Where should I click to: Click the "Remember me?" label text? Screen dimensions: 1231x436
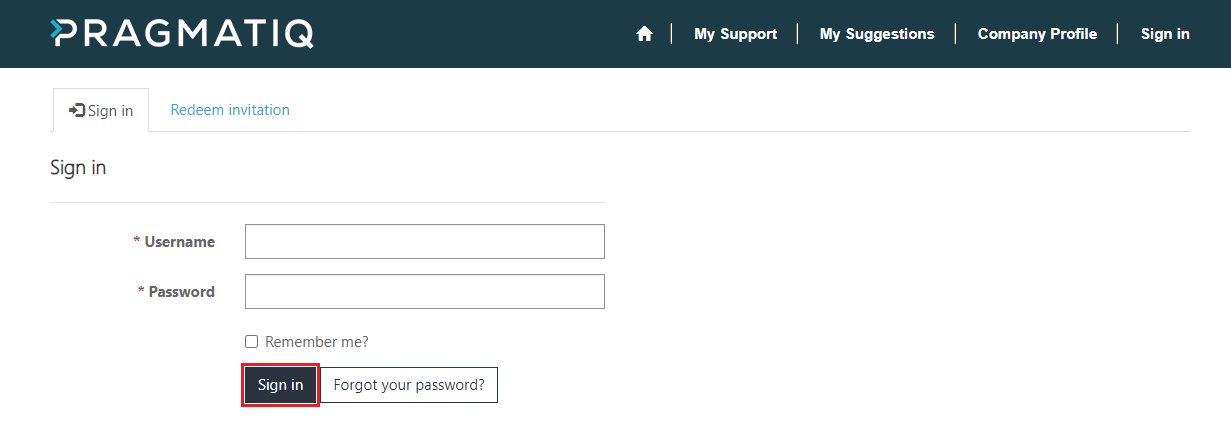(316, 342)
